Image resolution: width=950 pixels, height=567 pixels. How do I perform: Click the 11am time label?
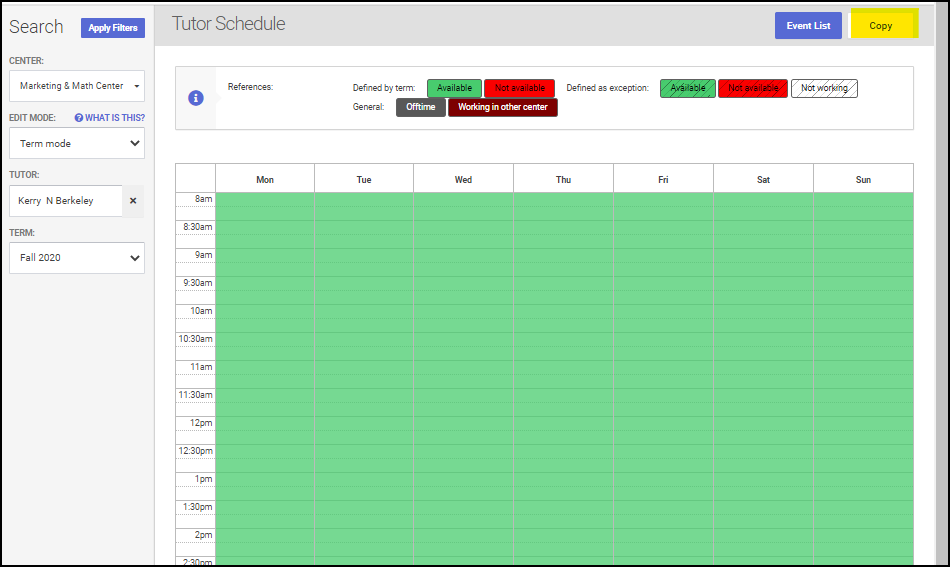(201, 366)
